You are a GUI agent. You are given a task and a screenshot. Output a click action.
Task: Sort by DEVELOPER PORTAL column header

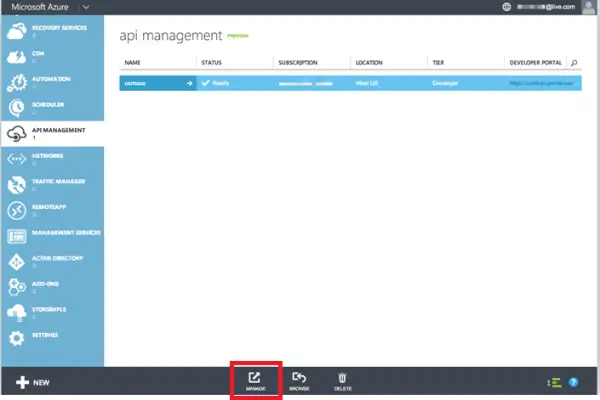pos(535,62)
